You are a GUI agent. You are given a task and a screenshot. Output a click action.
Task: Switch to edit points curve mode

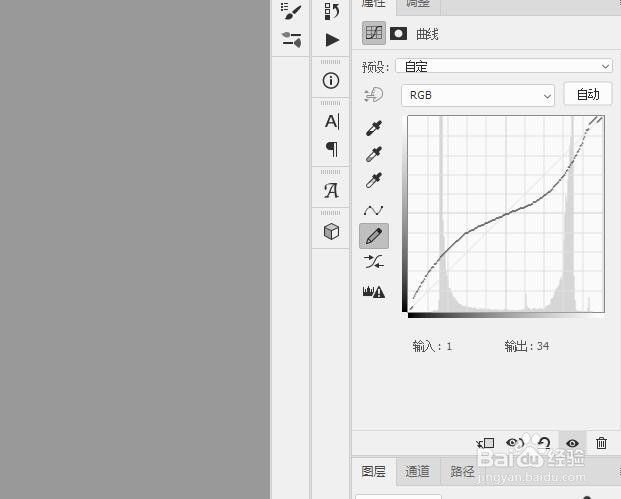373,210
